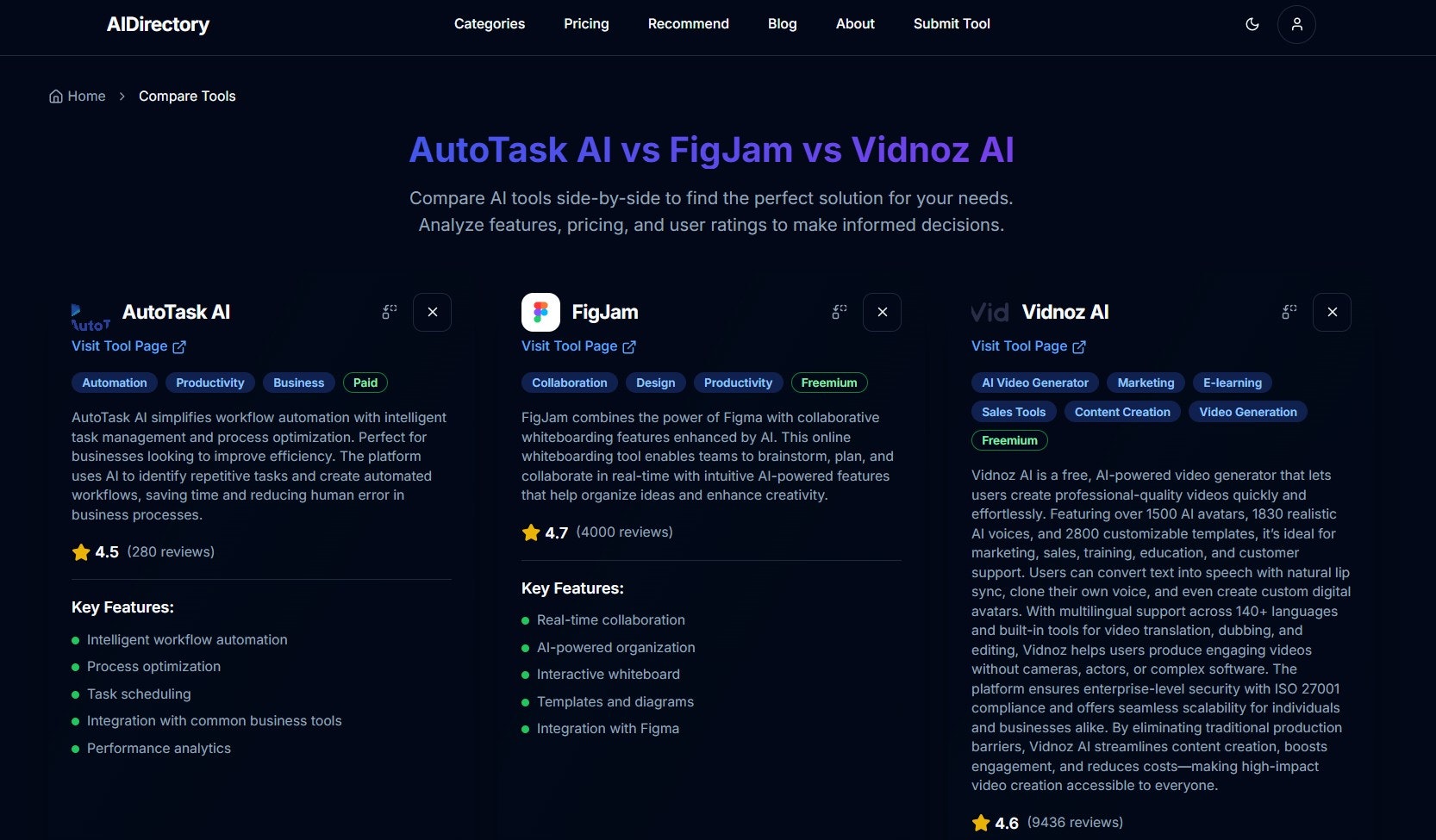Screen dimensions: 1436x840
Task: Click Submit Tool in navigation
Action: point(952,24)
